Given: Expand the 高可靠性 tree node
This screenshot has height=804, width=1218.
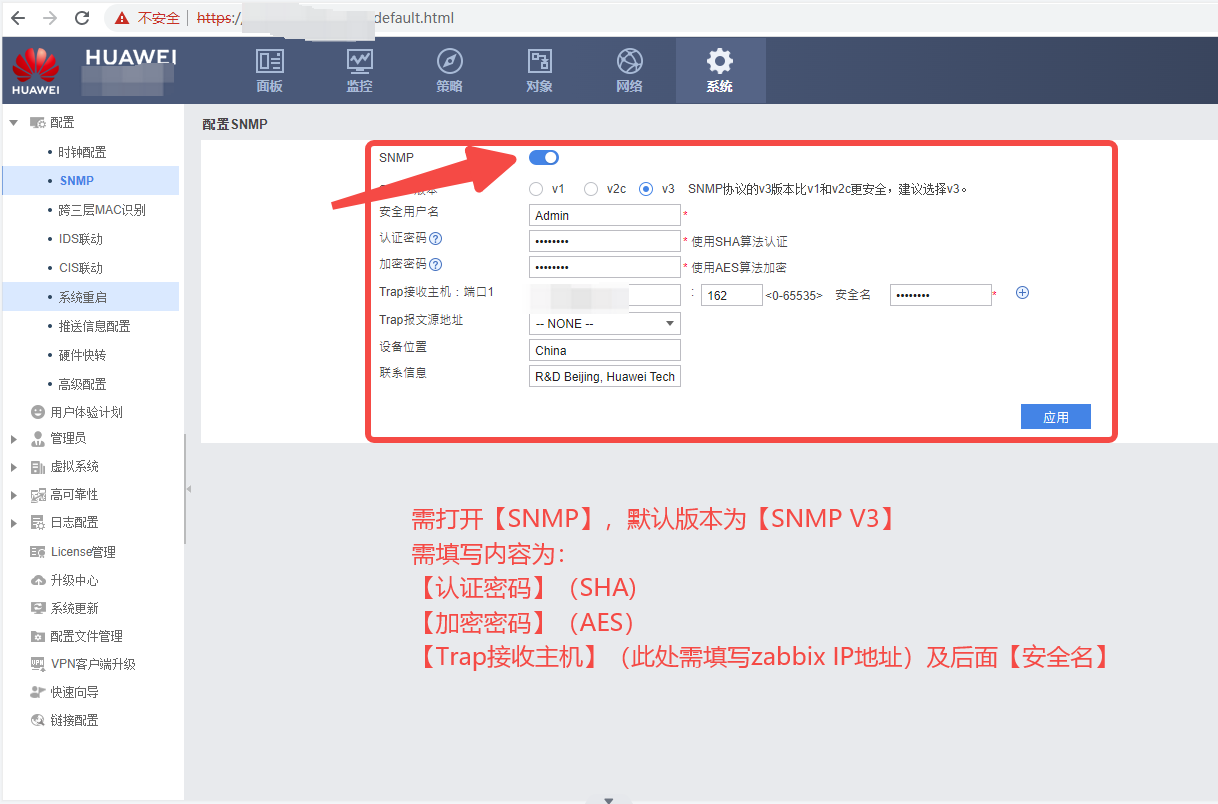Looking at the screenshot, I should pyautogui.click(x=13, y=495).
